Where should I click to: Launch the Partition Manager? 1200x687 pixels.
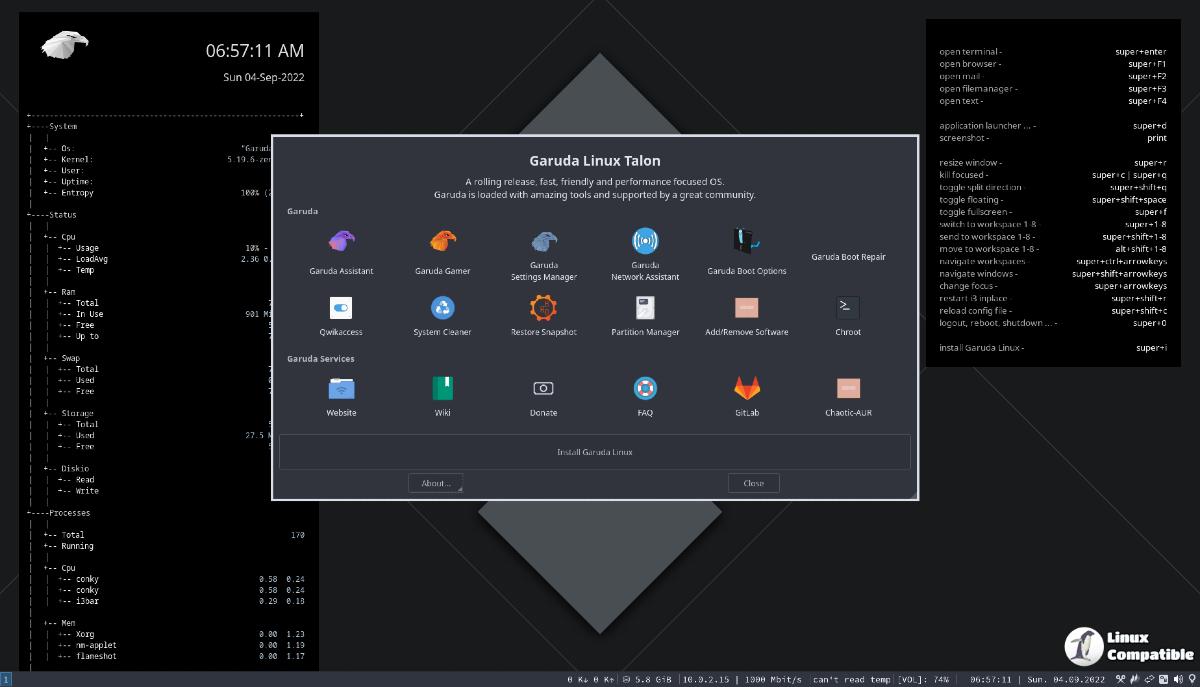pos(645,315)
